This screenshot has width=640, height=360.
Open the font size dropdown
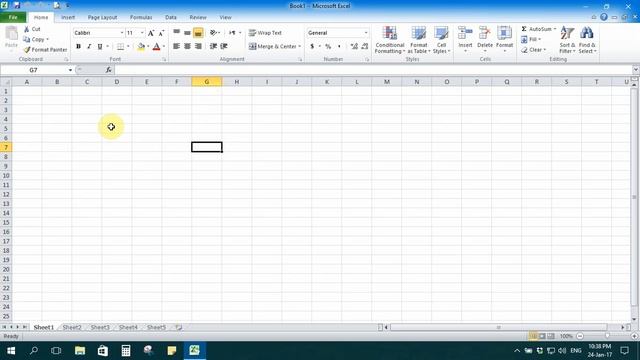tap(142, 33)
